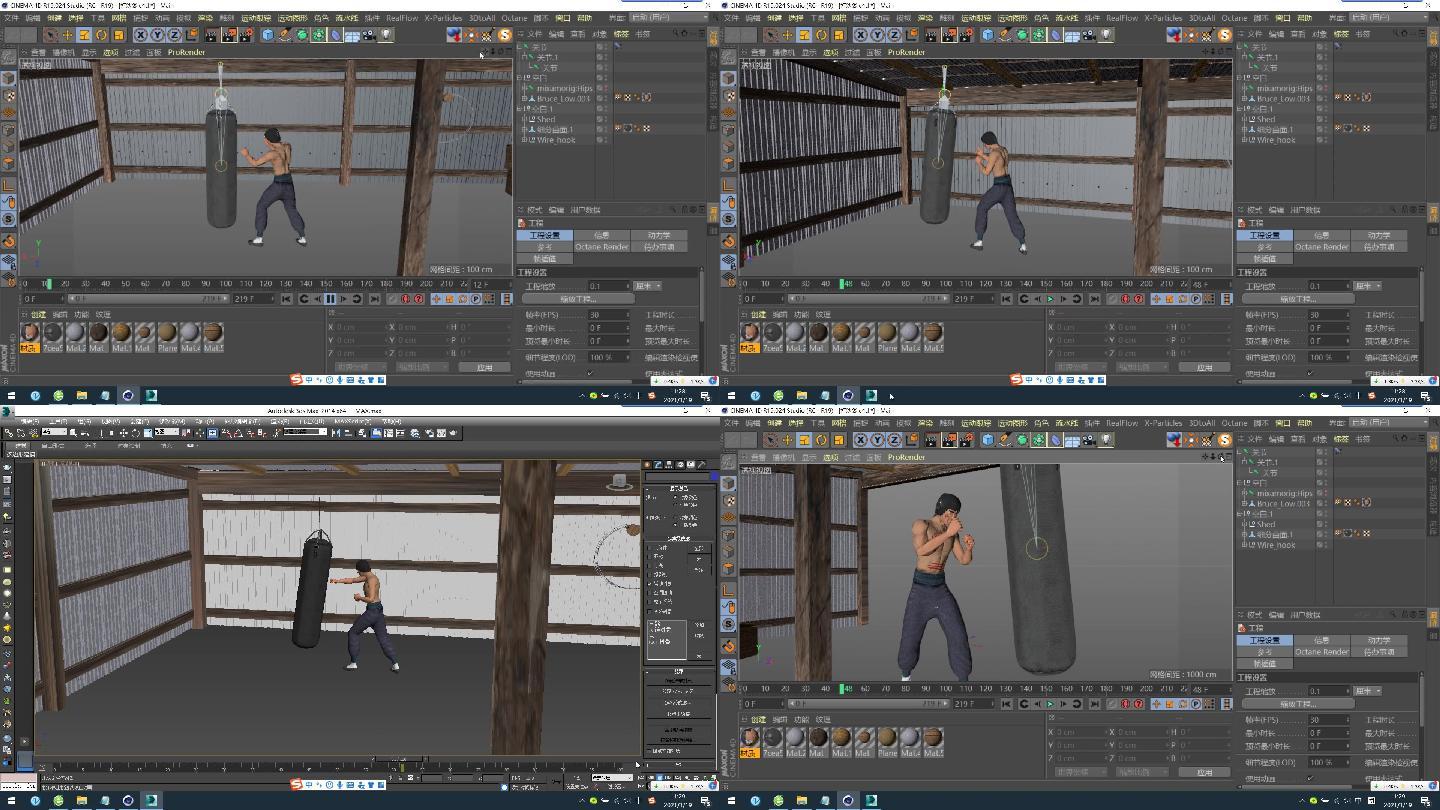
Task: Open RealFlow menu in top-left Cinema 4D window
Action: 402,17
